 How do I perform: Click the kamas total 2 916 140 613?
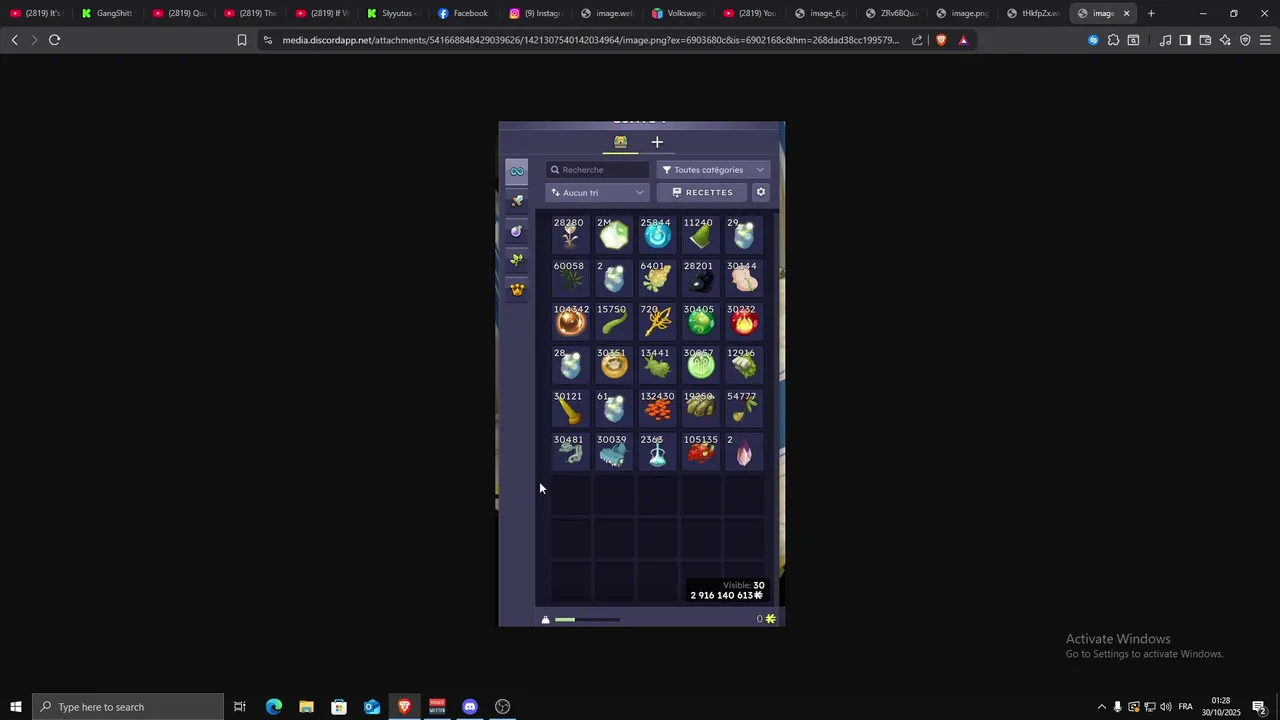tap(726, 595)
